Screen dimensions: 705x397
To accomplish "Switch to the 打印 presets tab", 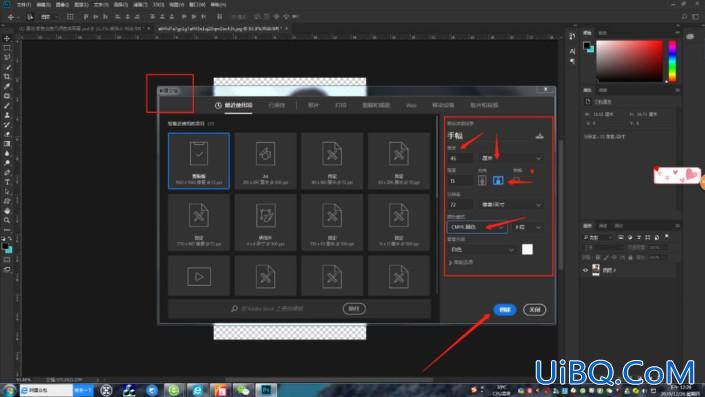I will pos(341,105).
